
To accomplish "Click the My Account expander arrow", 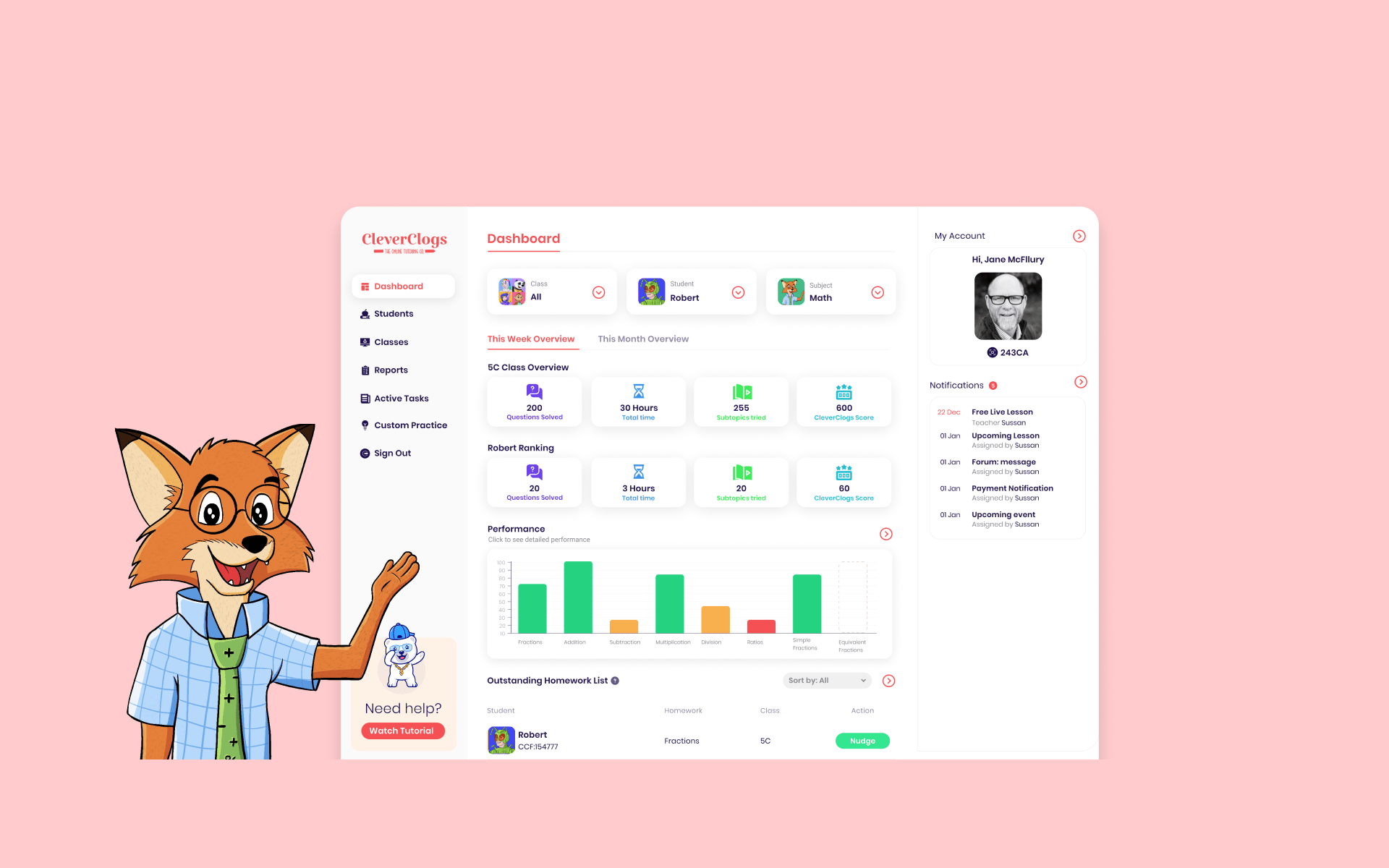I will (1079, 236).
